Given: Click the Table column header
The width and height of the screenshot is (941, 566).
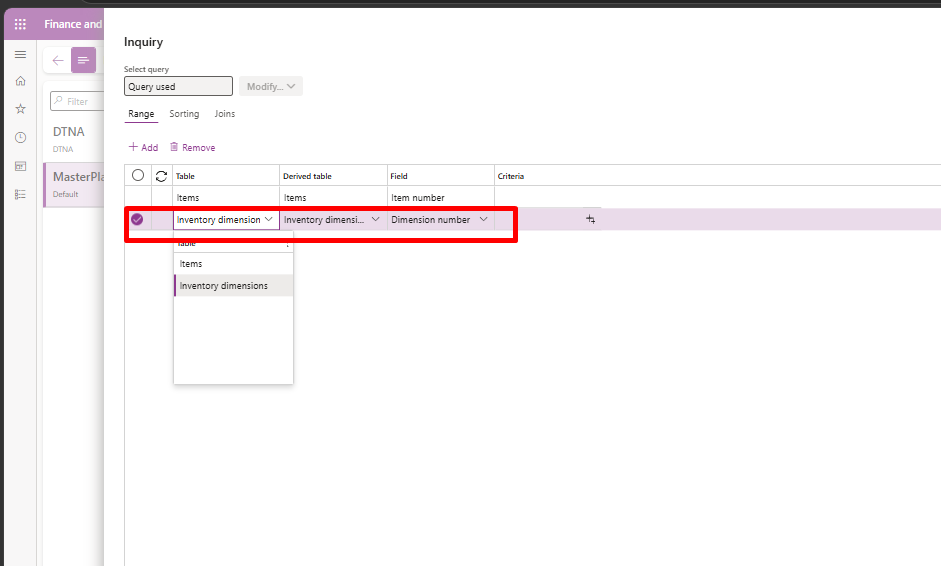Looking at the screenshot, I should 226,176.
